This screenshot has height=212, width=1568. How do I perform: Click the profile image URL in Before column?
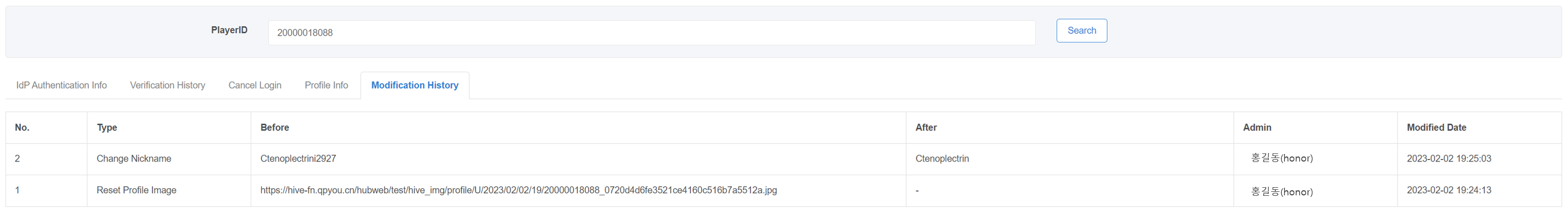coord(518,190)
